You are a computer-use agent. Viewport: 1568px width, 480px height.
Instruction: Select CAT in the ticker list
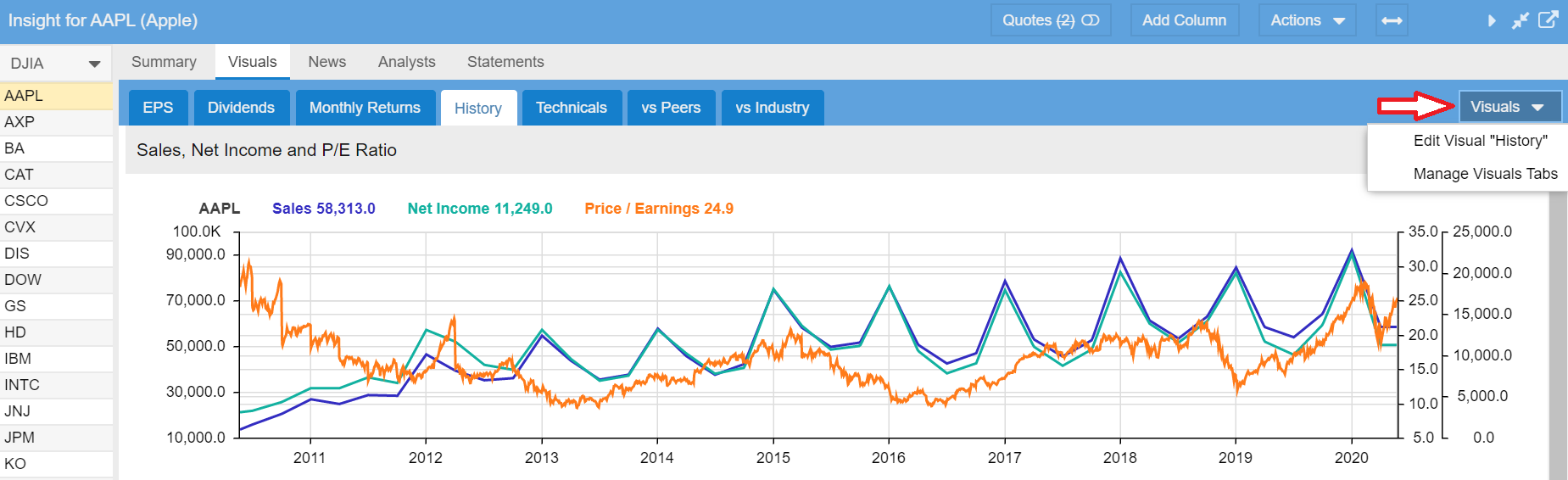[x=56, y=175]
